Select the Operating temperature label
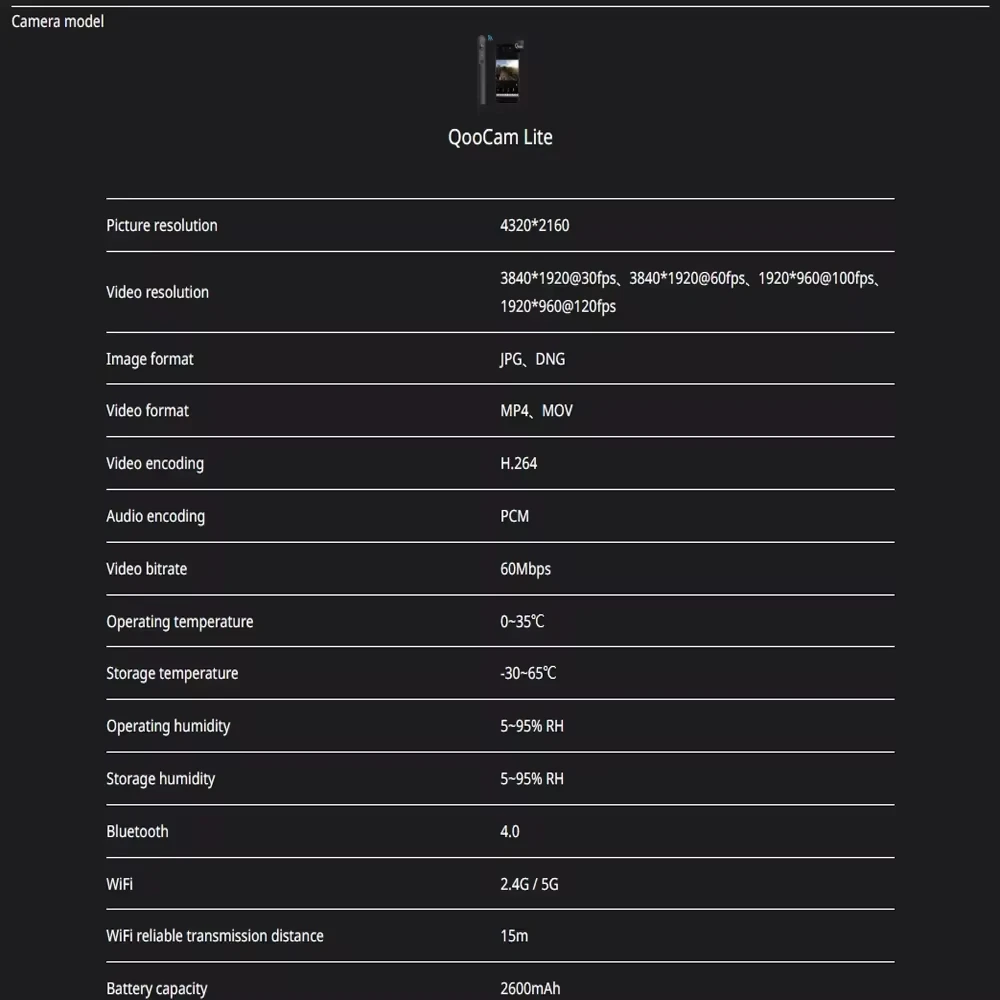The height and width of the screenshot is (1000, 1000). [180, 622]
